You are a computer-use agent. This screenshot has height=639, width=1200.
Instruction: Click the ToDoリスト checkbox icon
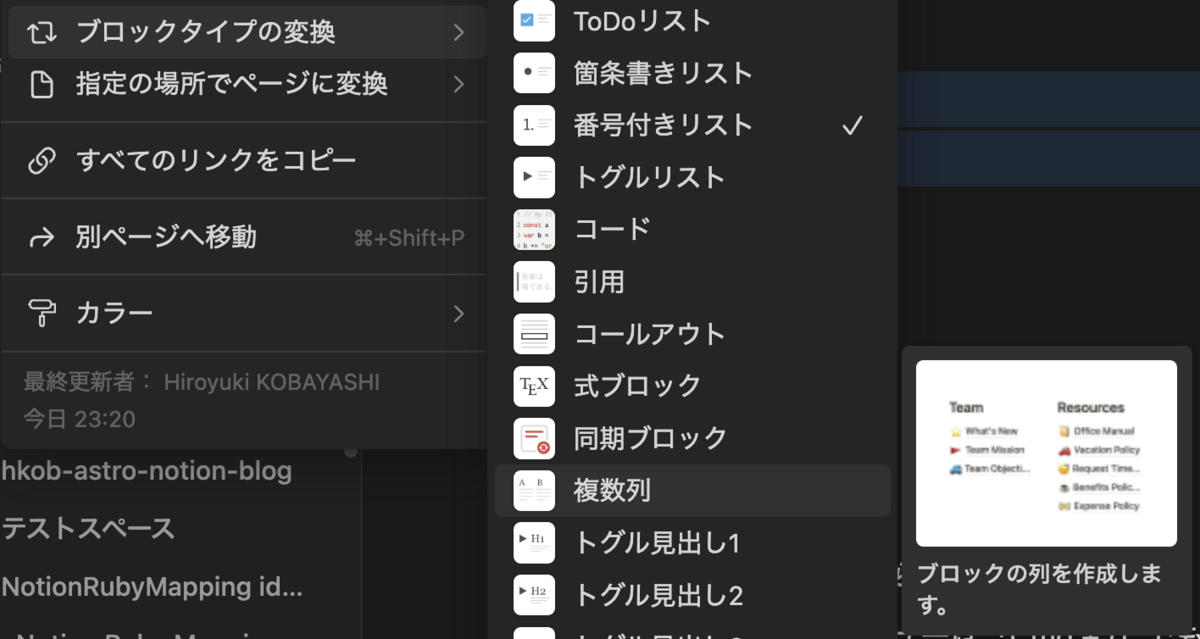534,21
